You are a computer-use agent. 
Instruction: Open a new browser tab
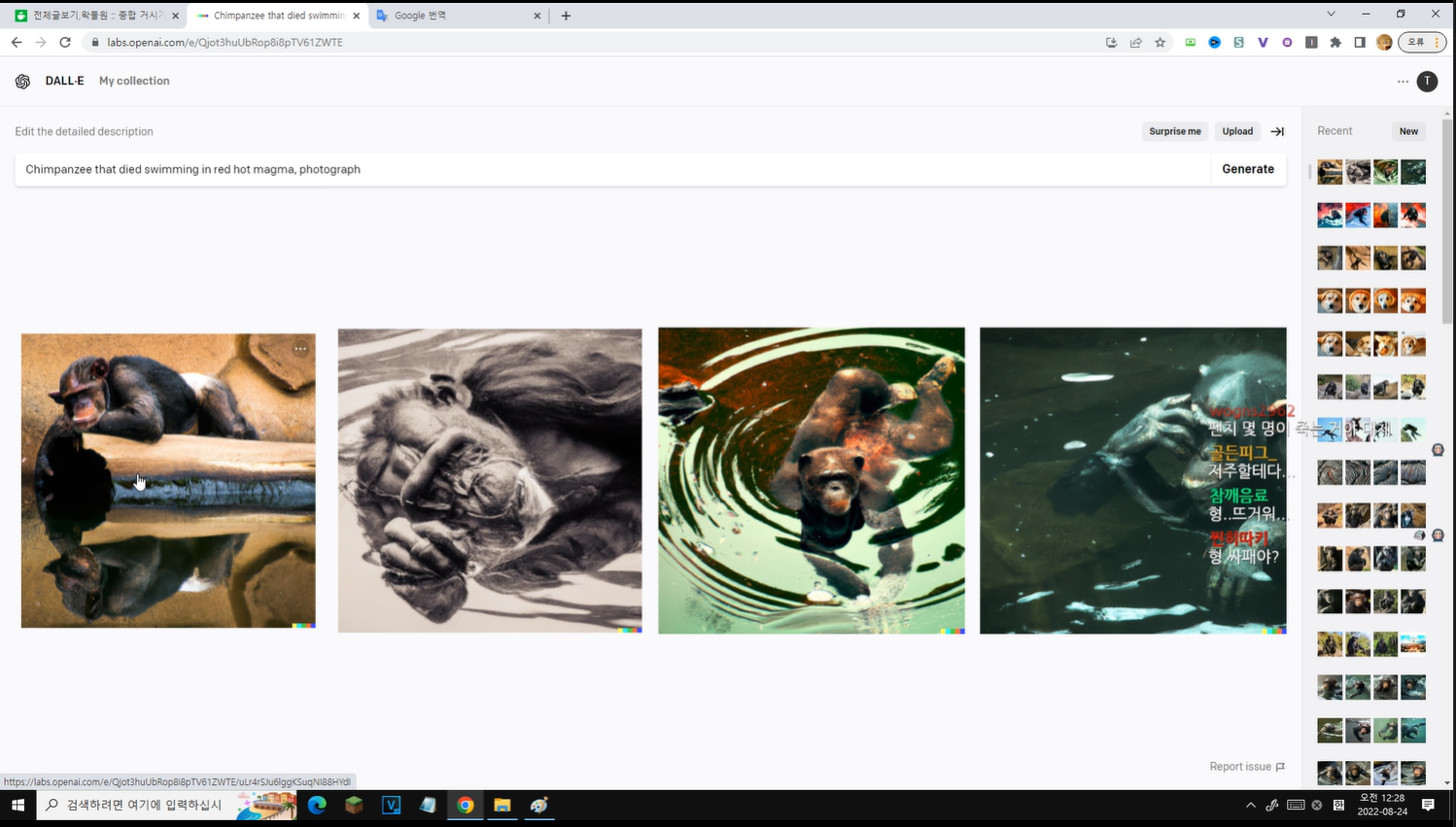click(x=566, y=16)
